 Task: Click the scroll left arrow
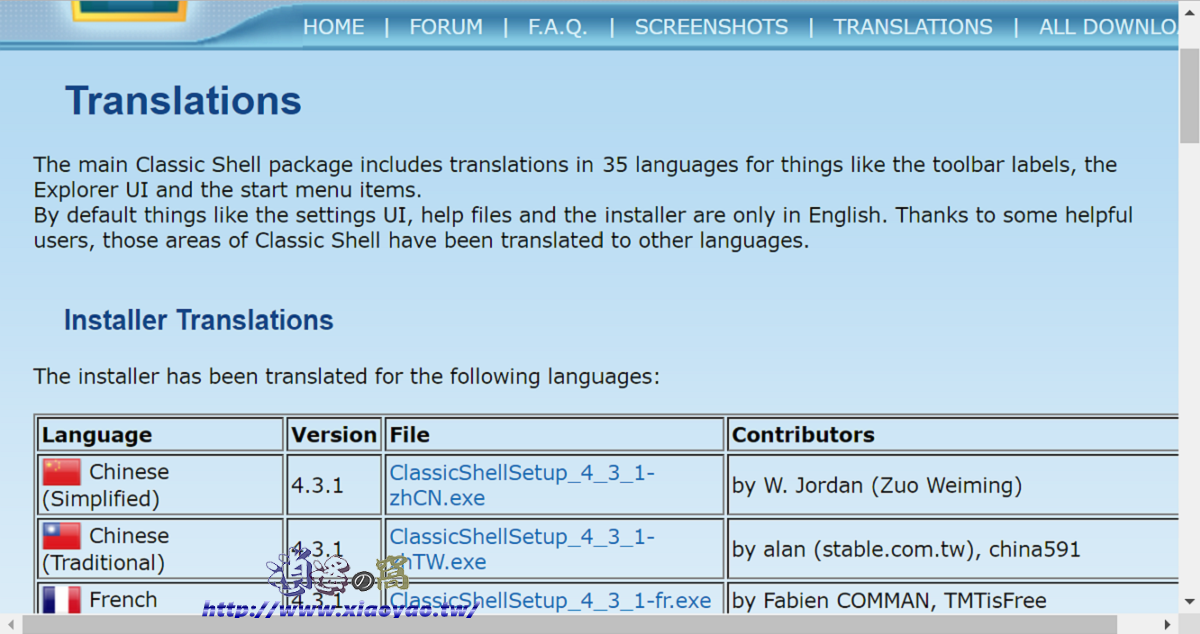coord(10,624)
